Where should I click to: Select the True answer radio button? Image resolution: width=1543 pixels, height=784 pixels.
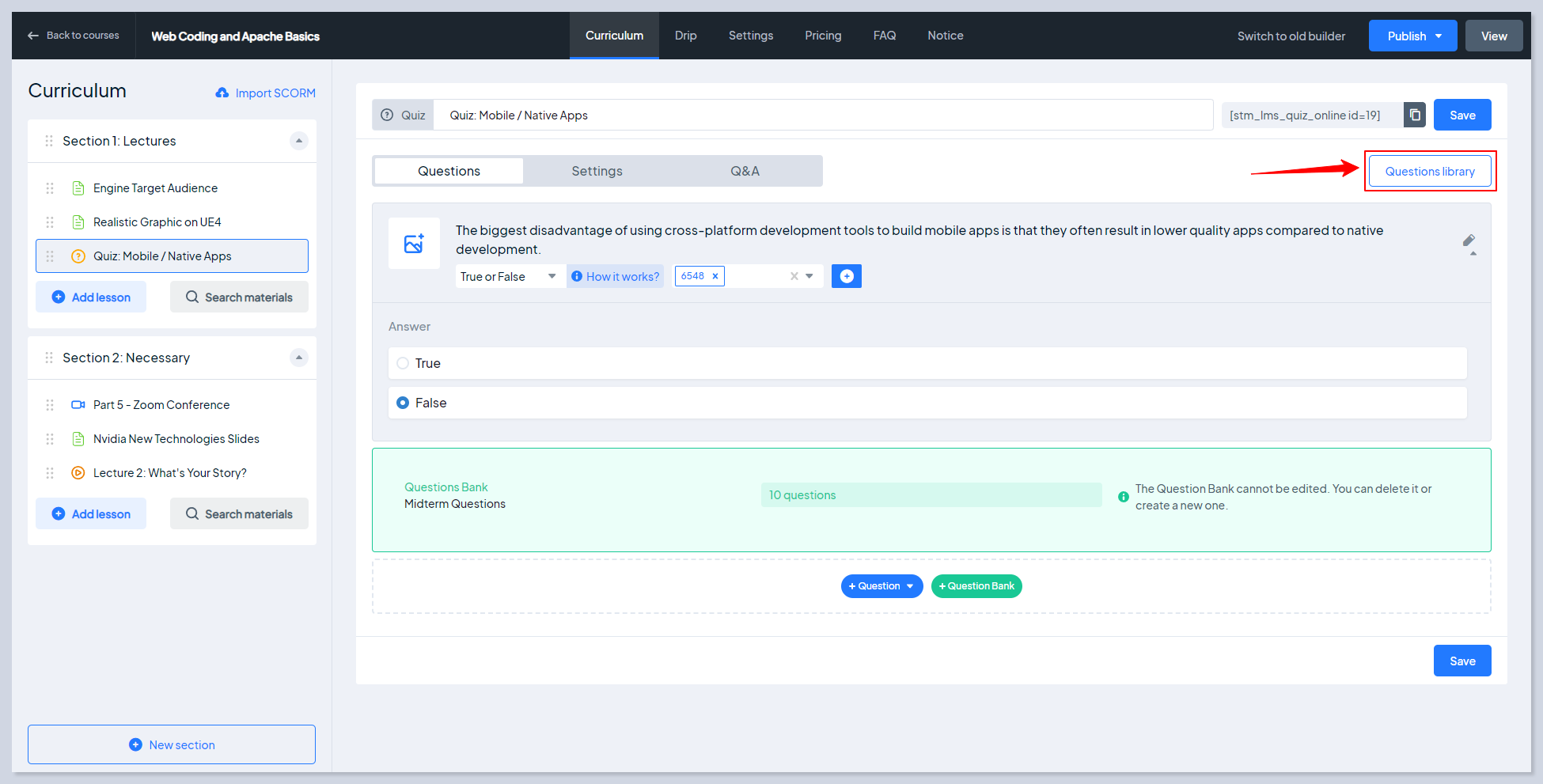click(403, 363)
